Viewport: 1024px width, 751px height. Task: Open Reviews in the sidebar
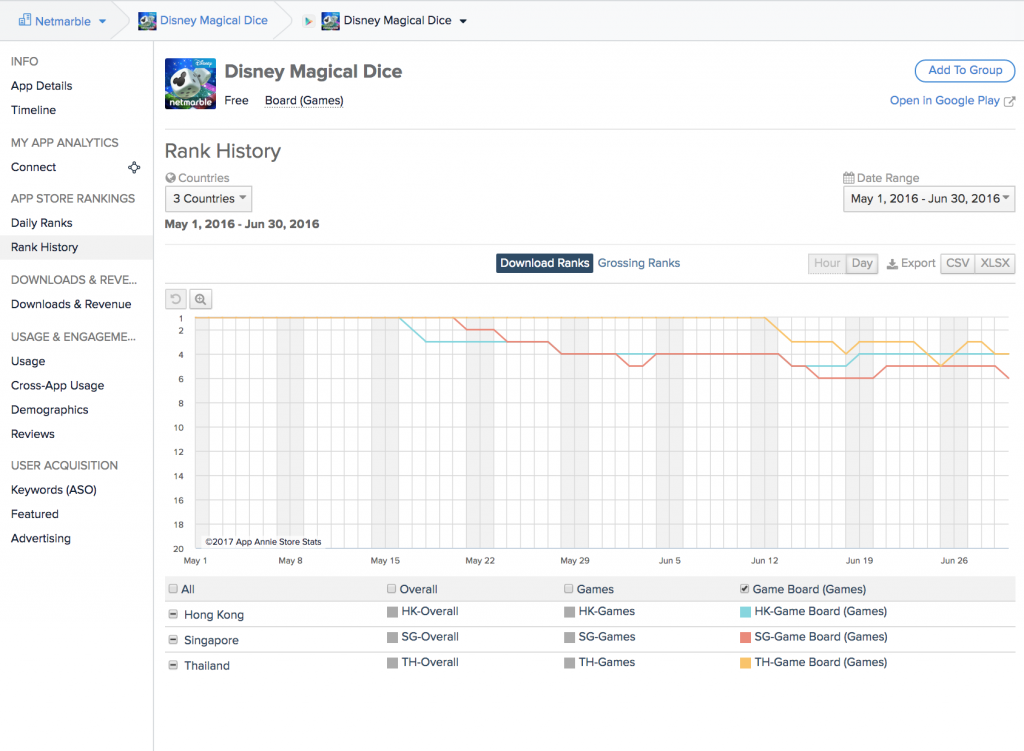pyautogui.click(x=33, y=434)
